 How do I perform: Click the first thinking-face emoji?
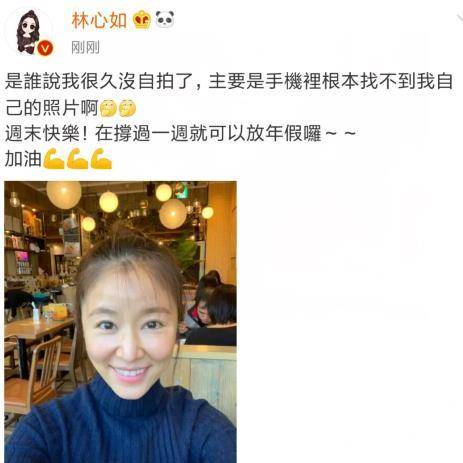point(109,107)
